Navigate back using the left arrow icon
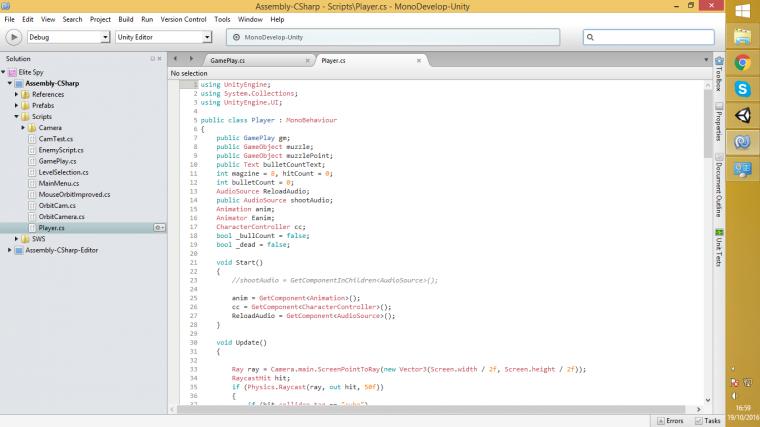 (x=175, y=60)
